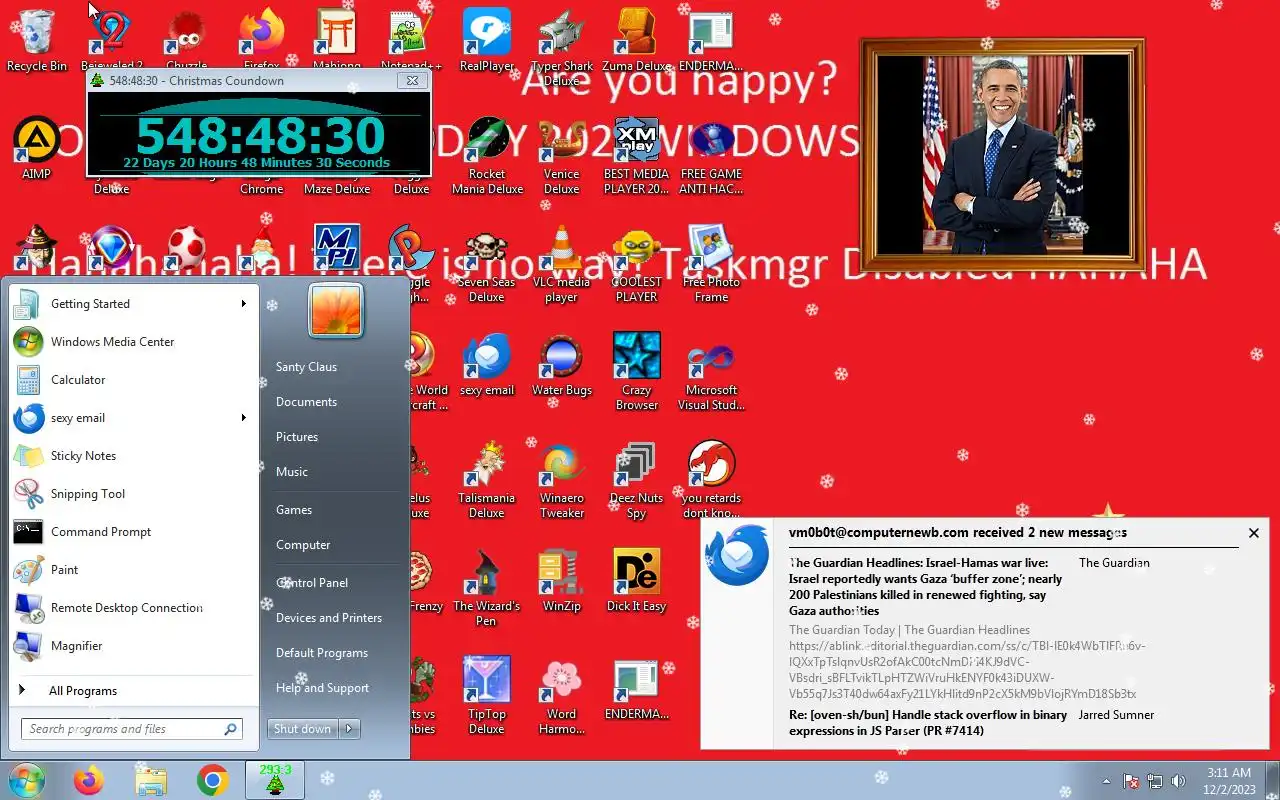Open Rocket Mania Deluxe shortcut
This screenshot has width=1280, height=800.
coord(487,155)
